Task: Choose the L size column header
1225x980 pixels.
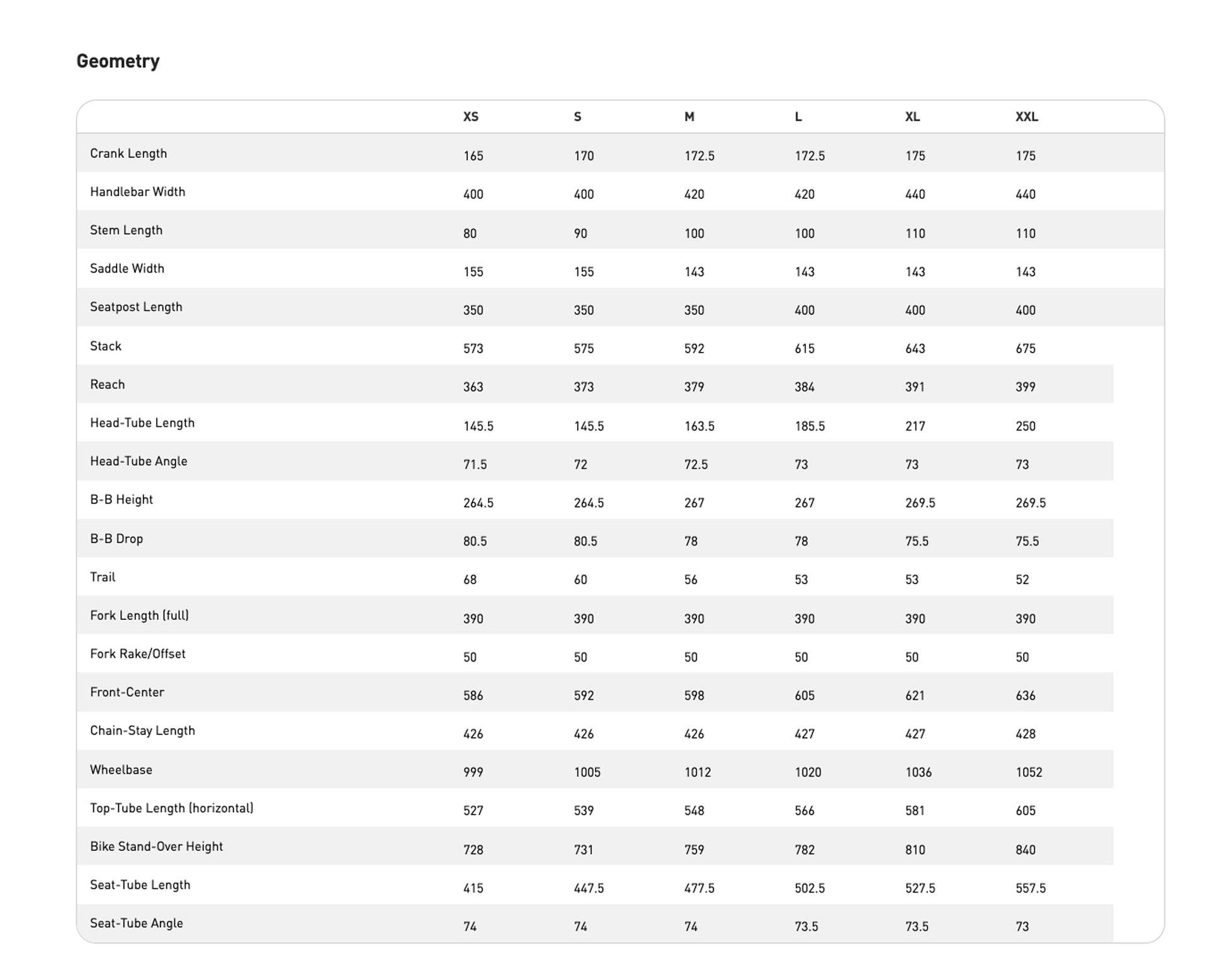Action: pyautogui.click(x=798, y=116)
